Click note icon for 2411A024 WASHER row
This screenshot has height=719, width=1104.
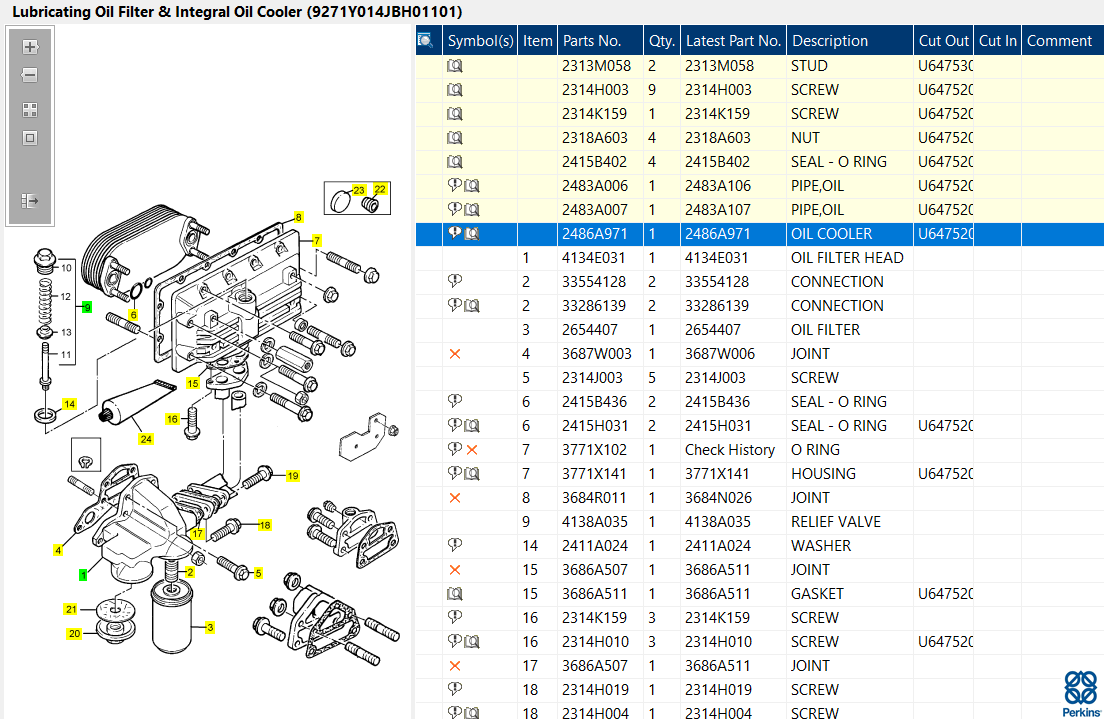click(454, 545)
